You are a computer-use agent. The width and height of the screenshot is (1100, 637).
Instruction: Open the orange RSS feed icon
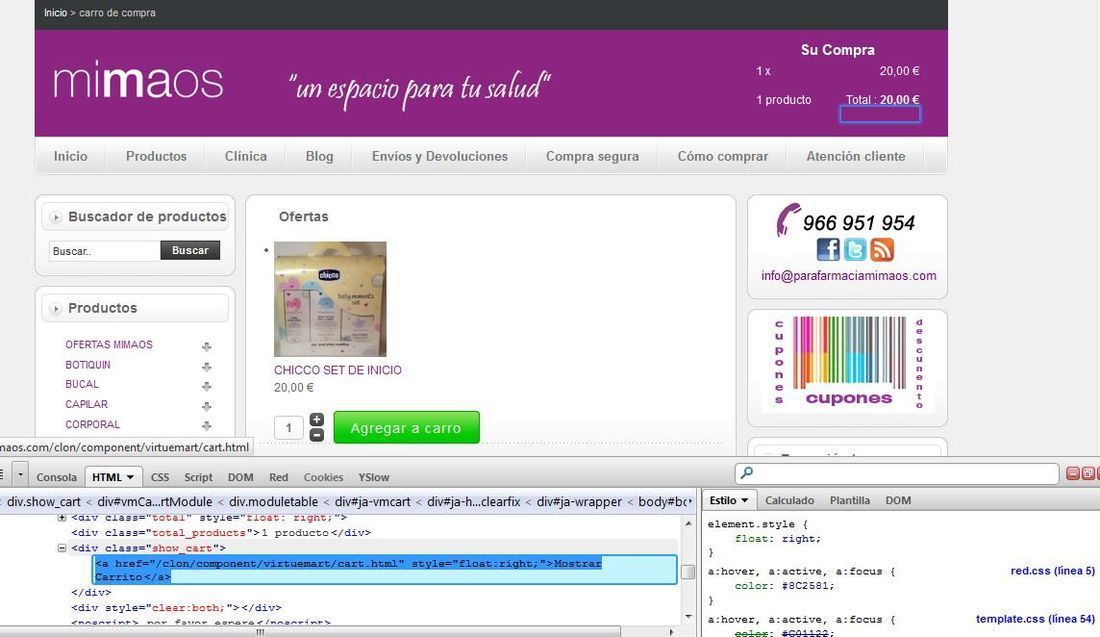[882, 250]
